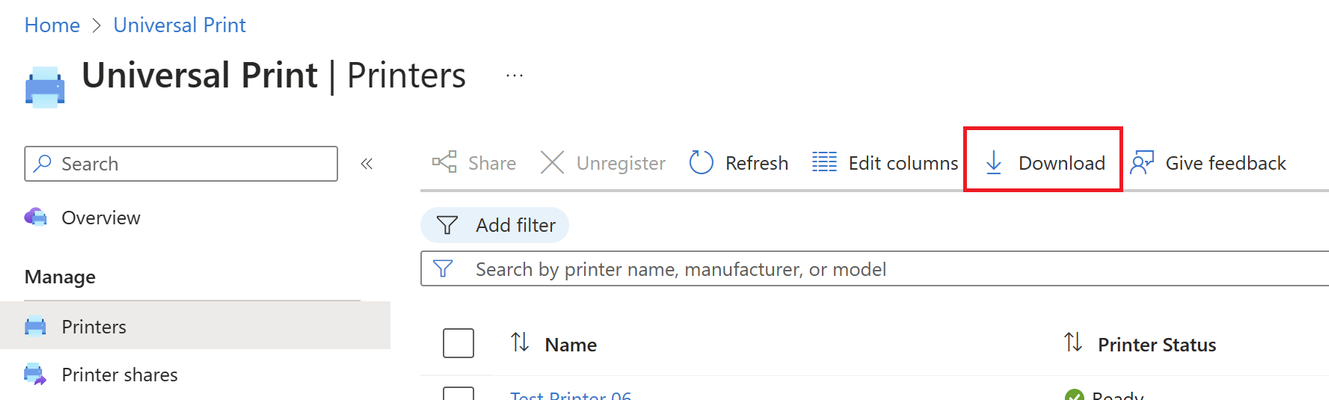Click the Printer Status sort arrows icon
Image resolution: width=1329 pixels, height=400 pixels.
tap(1073, 343)
